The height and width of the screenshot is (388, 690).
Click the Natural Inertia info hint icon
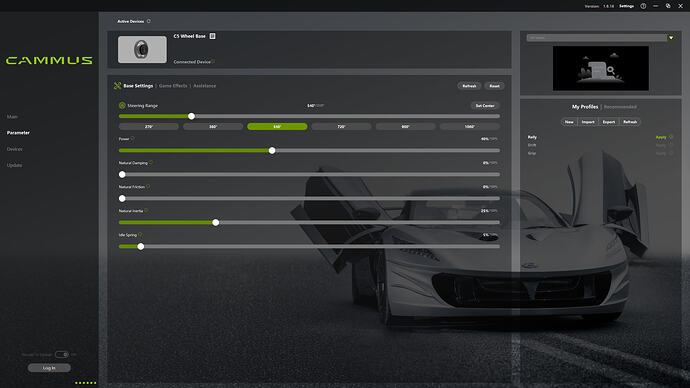pyautogui.click(x=146, y=211)
